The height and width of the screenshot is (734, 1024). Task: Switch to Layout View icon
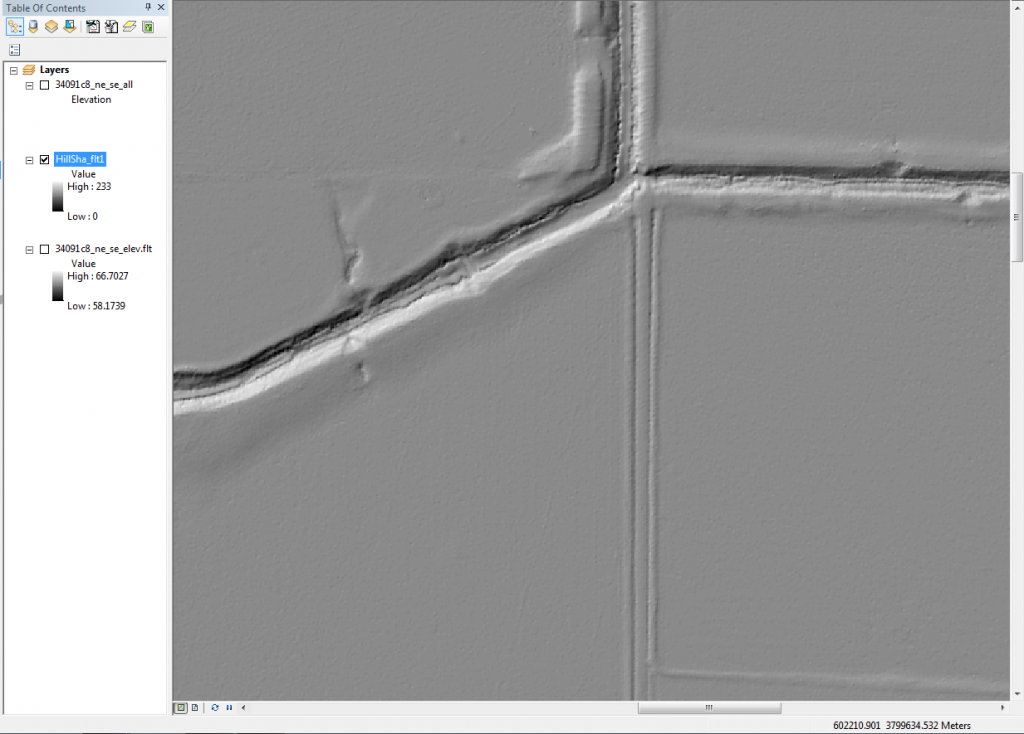(x=195, y=707)
